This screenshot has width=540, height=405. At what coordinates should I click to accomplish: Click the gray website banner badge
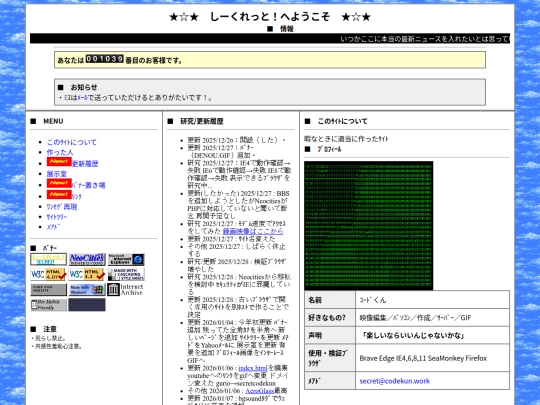48,290
